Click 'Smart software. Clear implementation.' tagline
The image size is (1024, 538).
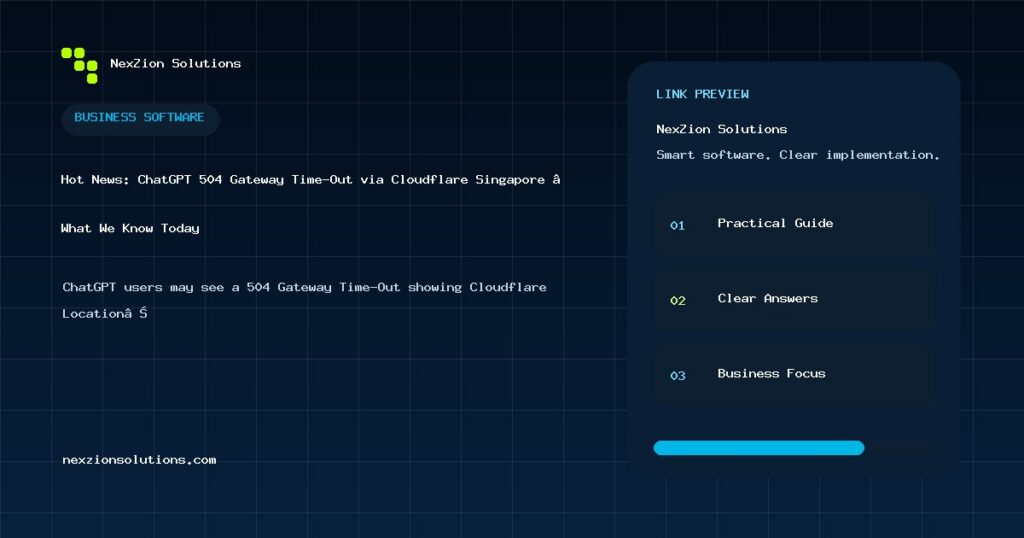point(797,155)
